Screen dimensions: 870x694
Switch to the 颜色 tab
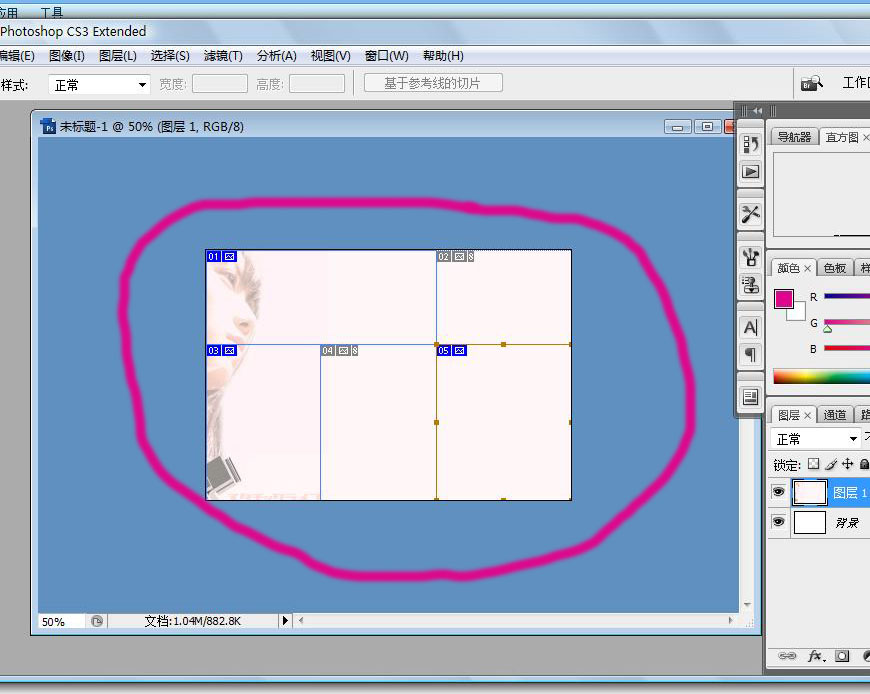tap(788, 268)
